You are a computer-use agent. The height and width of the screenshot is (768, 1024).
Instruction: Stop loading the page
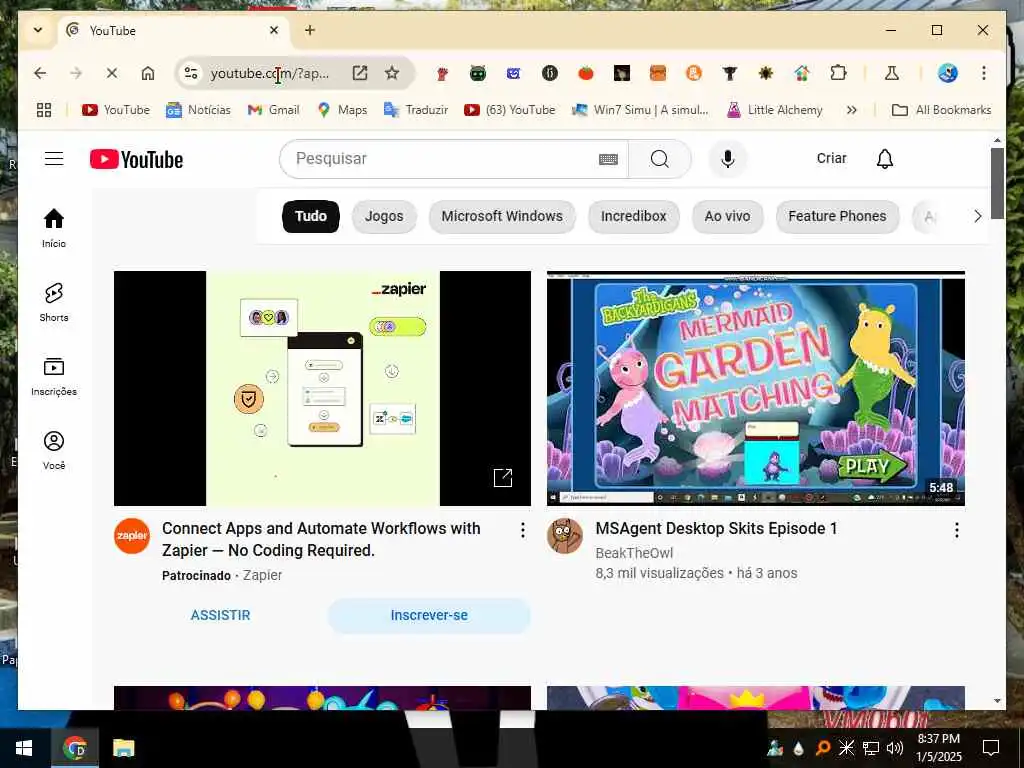112,73
